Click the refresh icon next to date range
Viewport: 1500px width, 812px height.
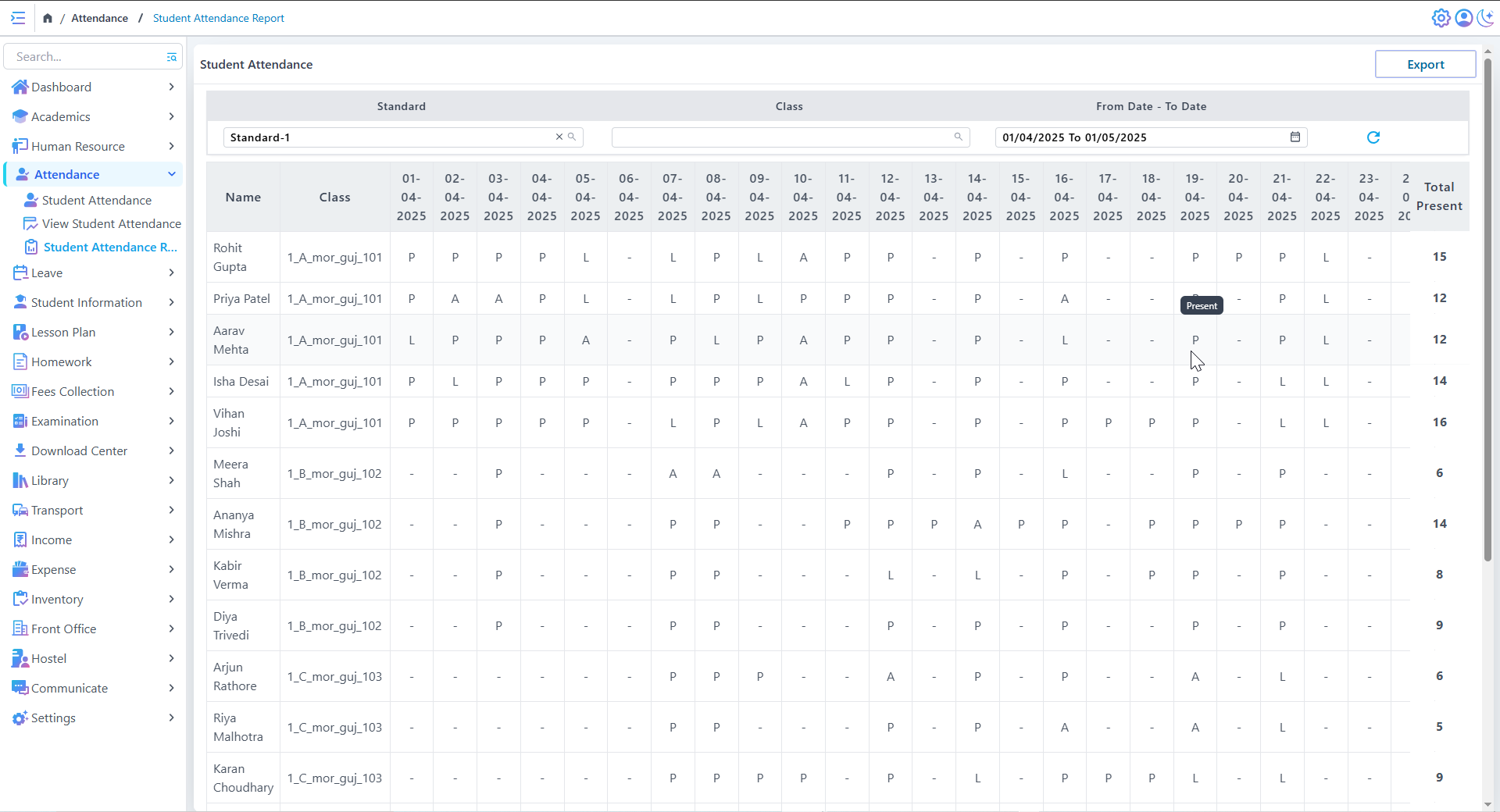pyautogui.click(x=1373, y=137)
